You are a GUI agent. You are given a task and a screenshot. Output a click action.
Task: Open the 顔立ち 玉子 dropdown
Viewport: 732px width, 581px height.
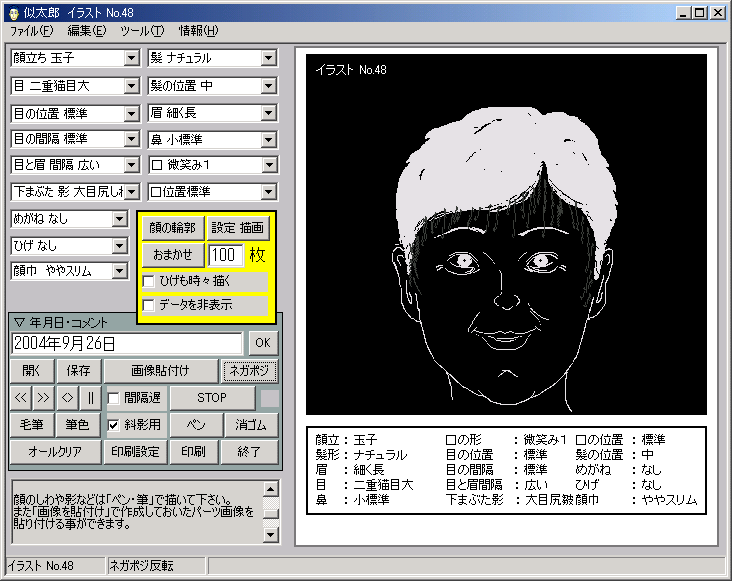point(132,58)
